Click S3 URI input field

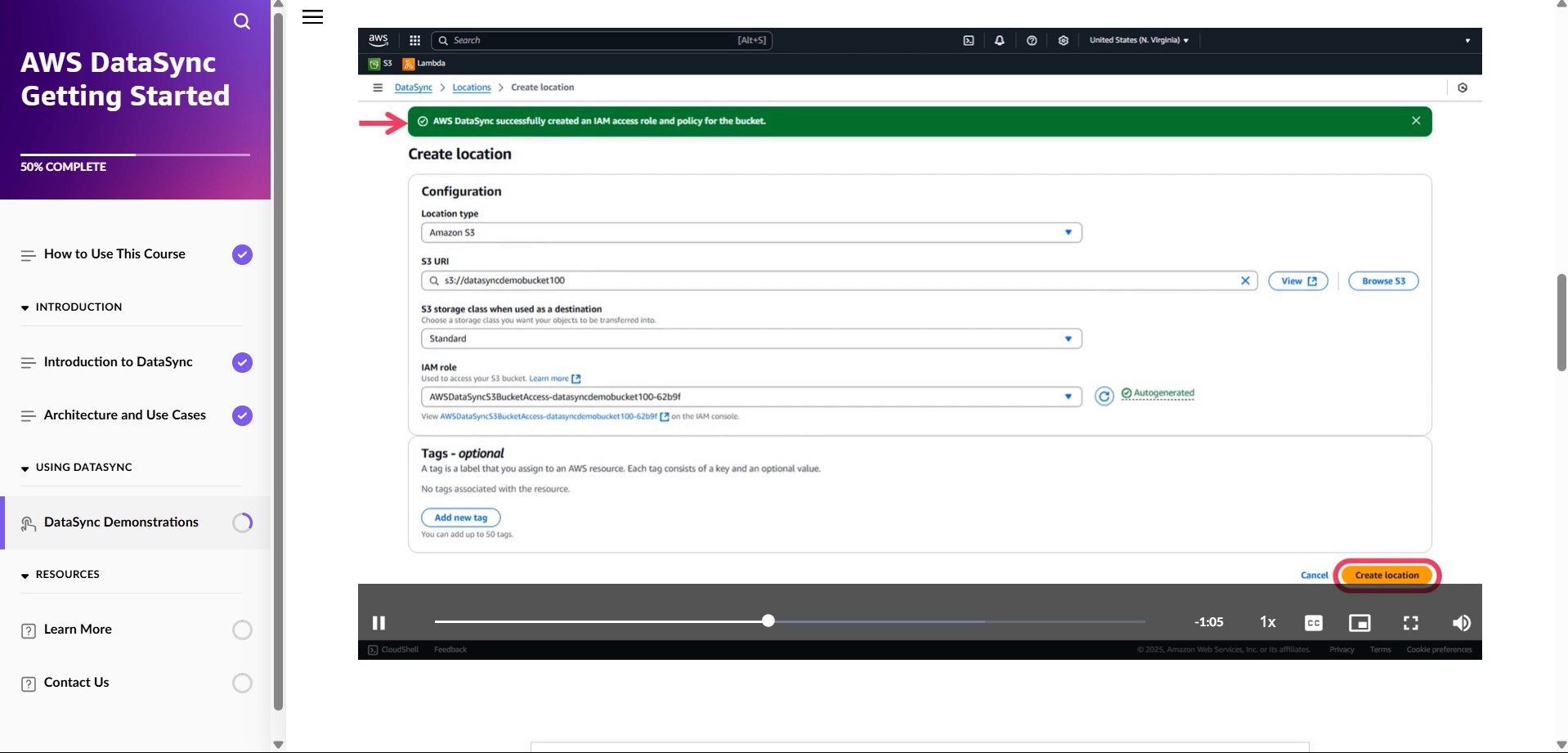(x=838, y=280)
